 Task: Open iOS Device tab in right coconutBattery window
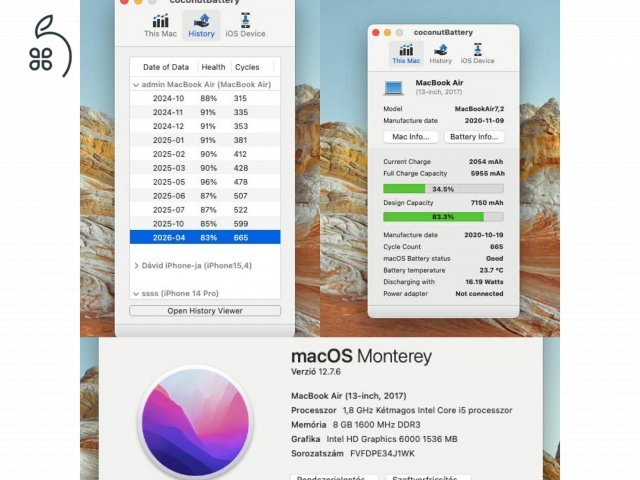coord(478,53)
